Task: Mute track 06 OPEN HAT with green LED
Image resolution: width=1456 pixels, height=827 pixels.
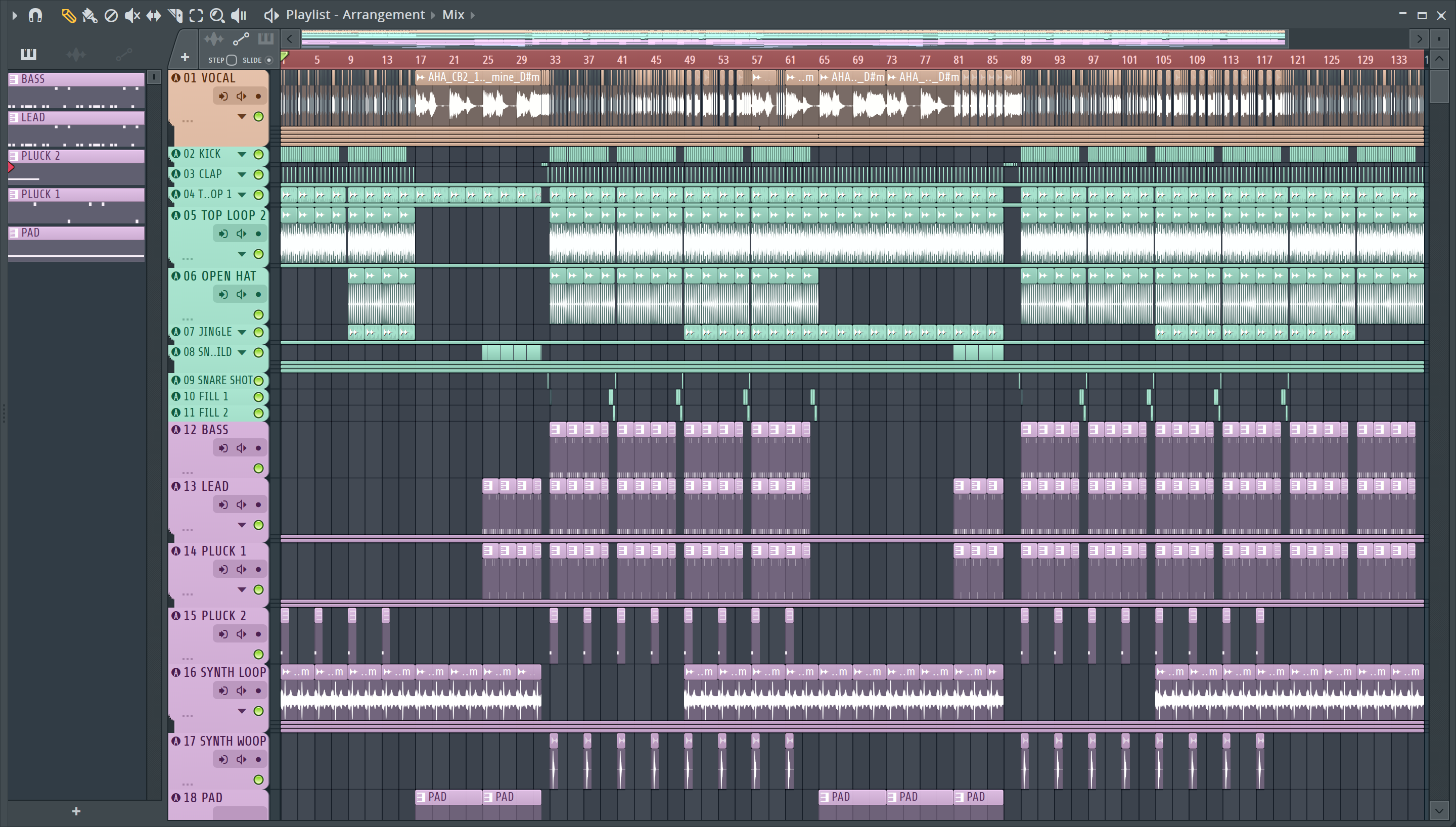Action: [x=258, y=314]
